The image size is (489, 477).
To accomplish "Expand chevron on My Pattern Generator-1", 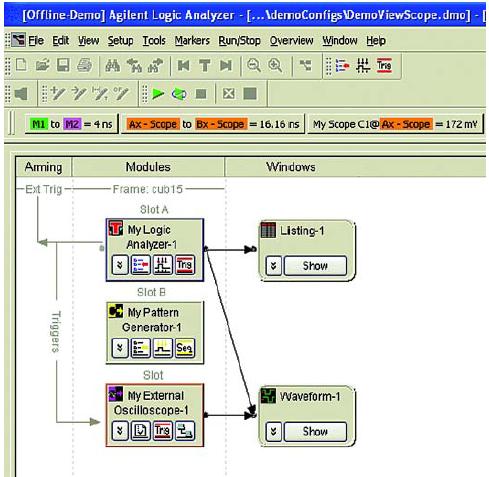I will (x=120, y=348).
